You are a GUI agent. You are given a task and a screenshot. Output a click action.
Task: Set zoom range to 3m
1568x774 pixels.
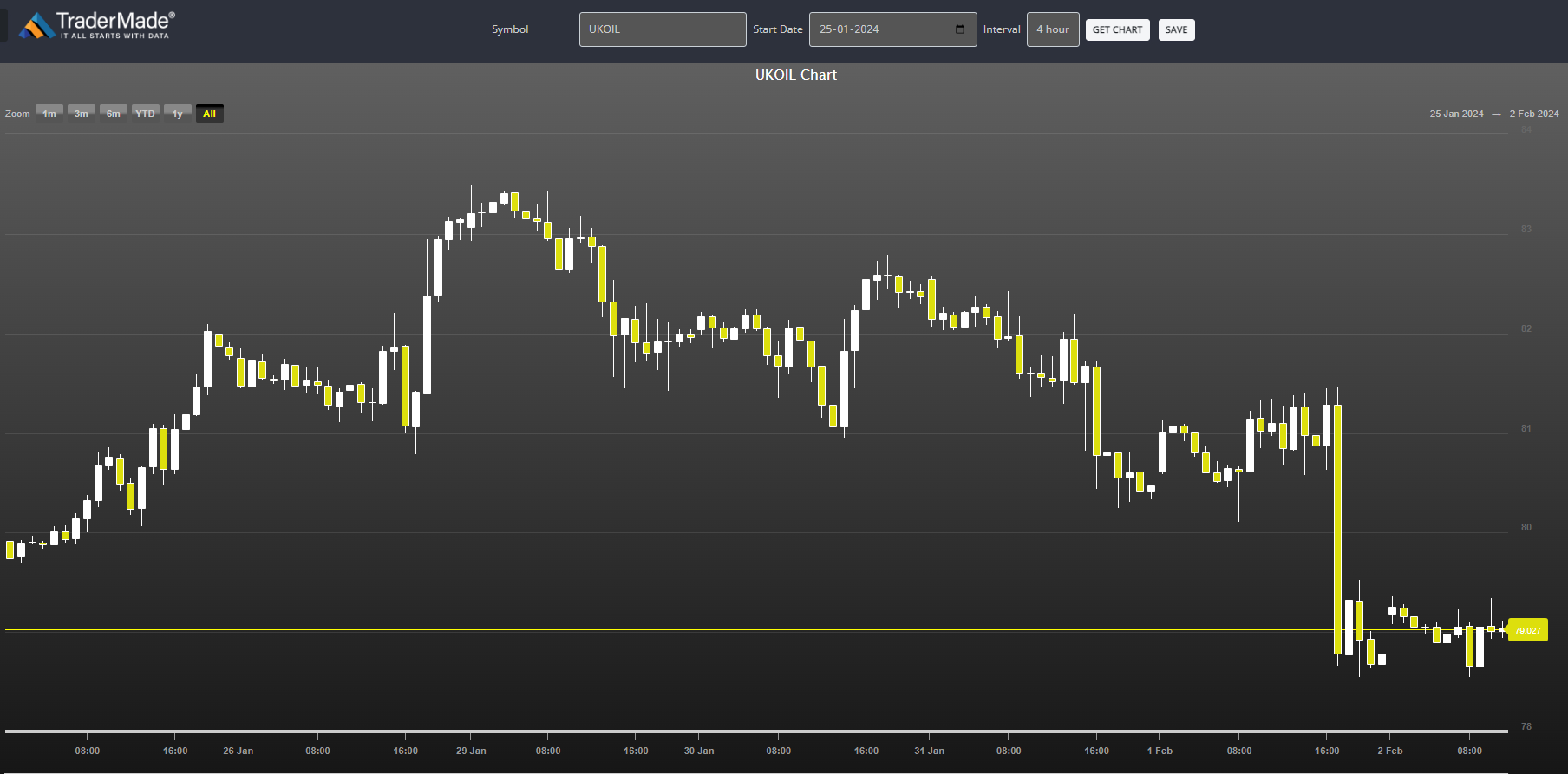82,114
